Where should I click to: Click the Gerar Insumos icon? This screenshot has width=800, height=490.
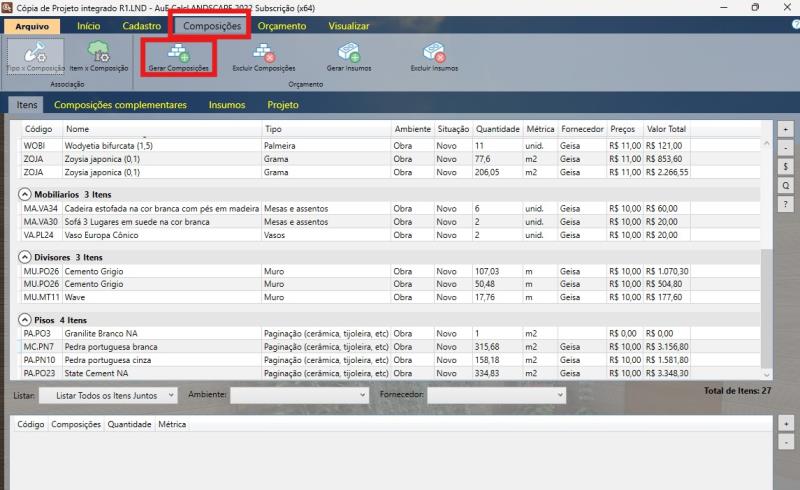(x=349, y=52)
